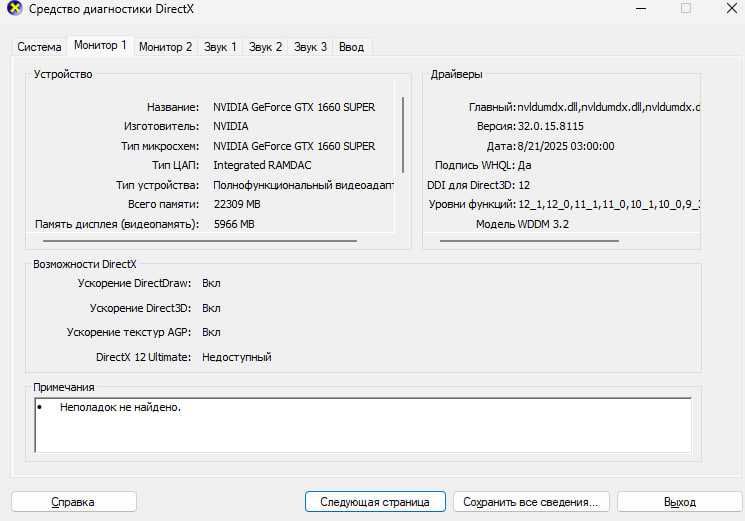The image size is (745, 521).
Task: Select the Монитор 1 tab
Action: coord(100,46)
